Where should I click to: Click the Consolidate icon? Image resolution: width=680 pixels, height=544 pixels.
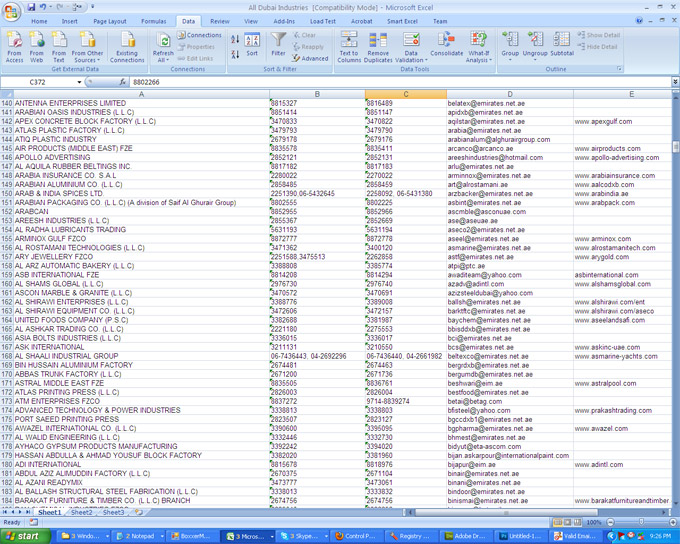click(x=447, y=45)
